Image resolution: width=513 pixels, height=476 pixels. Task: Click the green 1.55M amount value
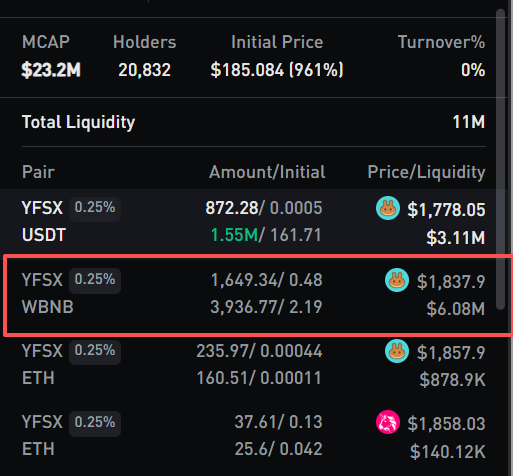point(234,235)
